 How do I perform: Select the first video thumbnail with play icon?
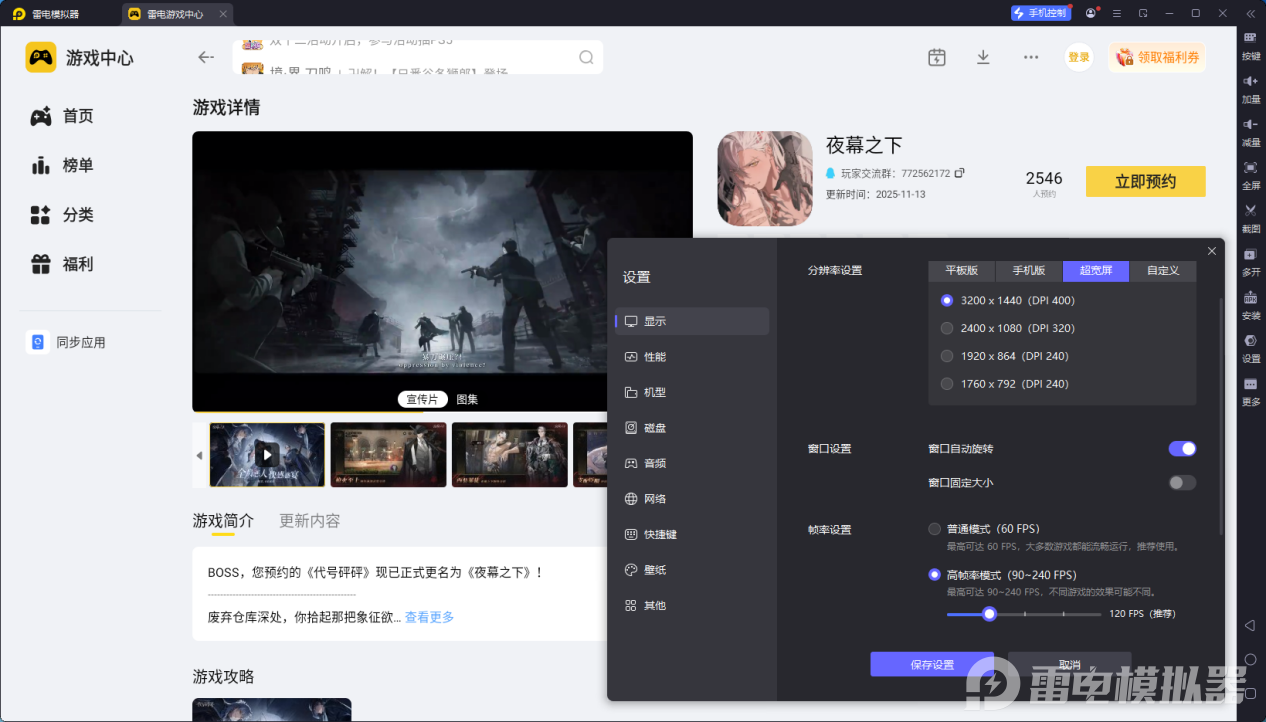click(x=267, y=454)
